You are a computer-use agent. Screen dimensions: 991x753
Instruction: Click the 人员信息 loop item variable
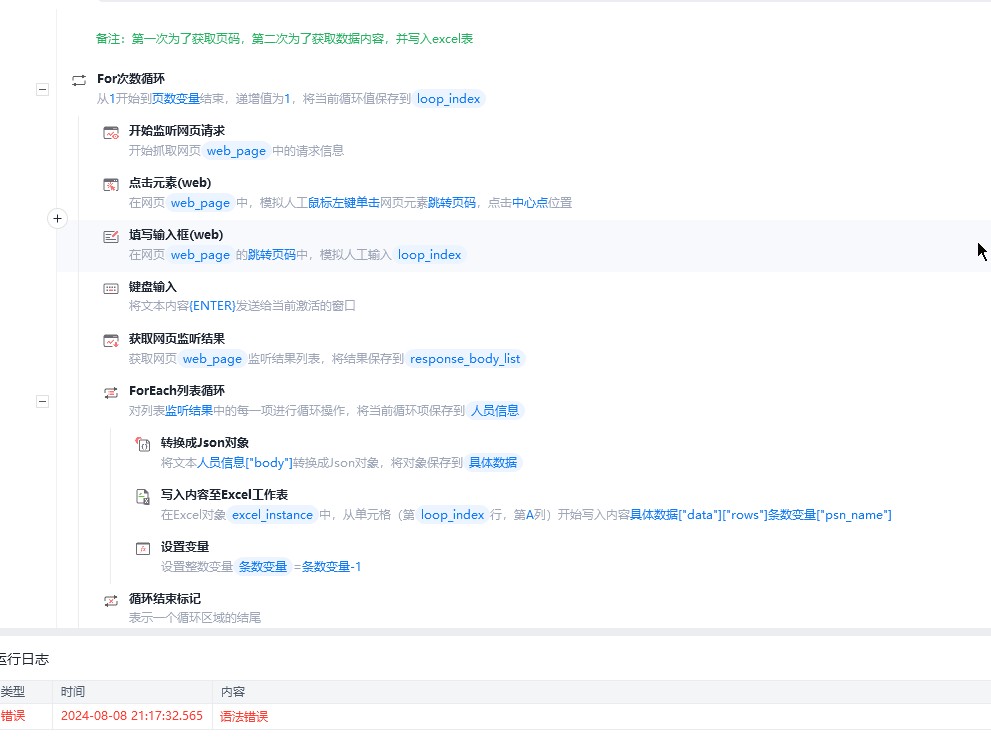click(495, 410)
